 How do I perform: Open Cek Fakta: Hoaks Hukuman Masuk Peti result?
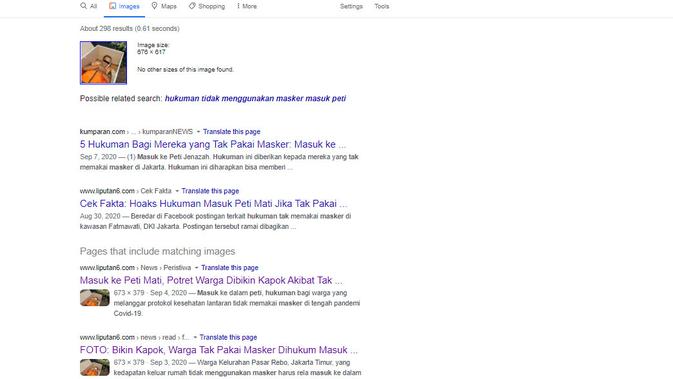point(213,203)
